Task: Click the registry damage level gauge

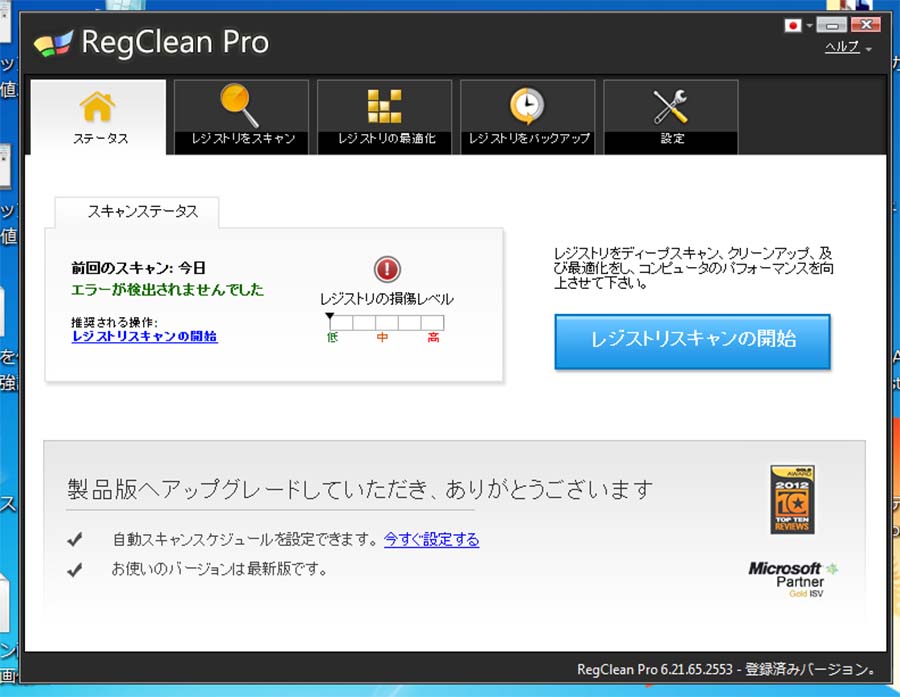Action: (386, 322)
